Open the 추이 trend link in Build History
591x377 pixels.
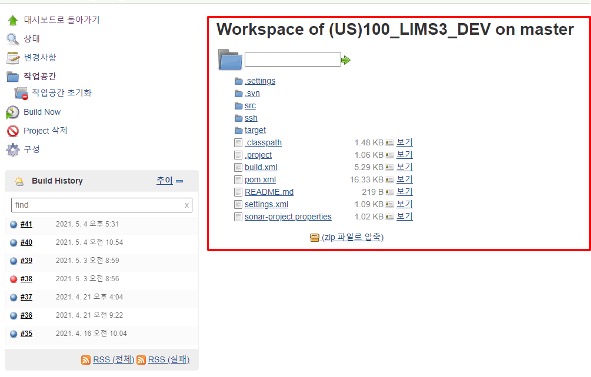165,181
